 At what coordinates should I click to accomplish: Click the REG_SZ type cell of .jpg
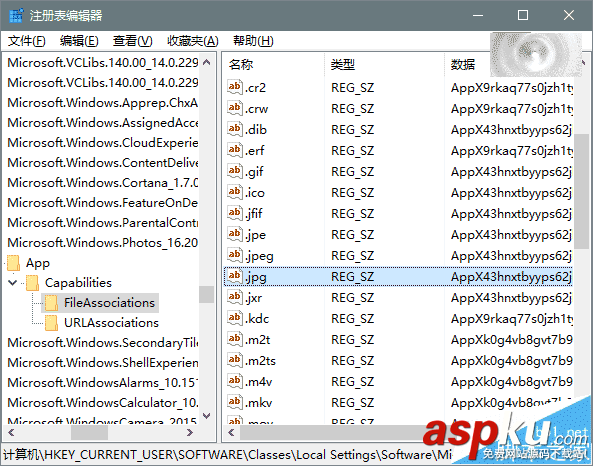pos(352,277)
